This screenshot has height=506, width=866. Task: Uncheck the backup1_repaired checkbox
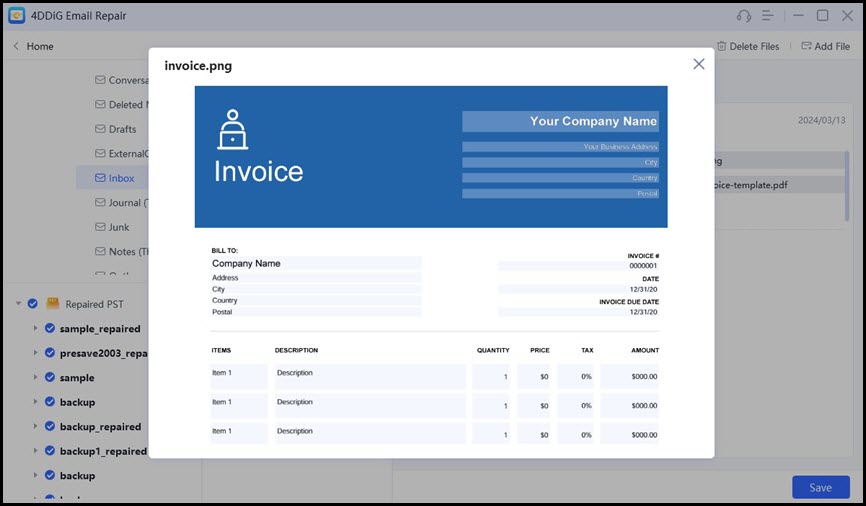50,451
